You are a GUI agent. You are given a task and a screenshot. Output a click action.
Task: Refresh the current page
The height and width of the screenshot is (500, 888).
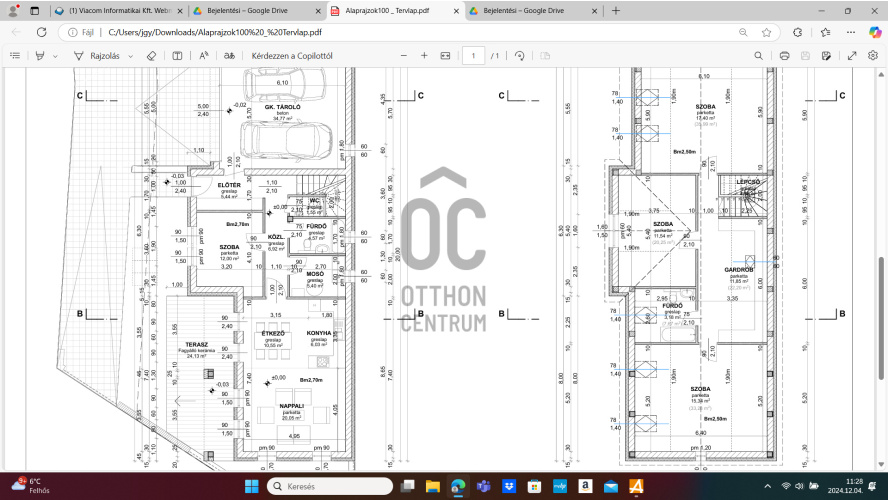click(x=41, y=32)
